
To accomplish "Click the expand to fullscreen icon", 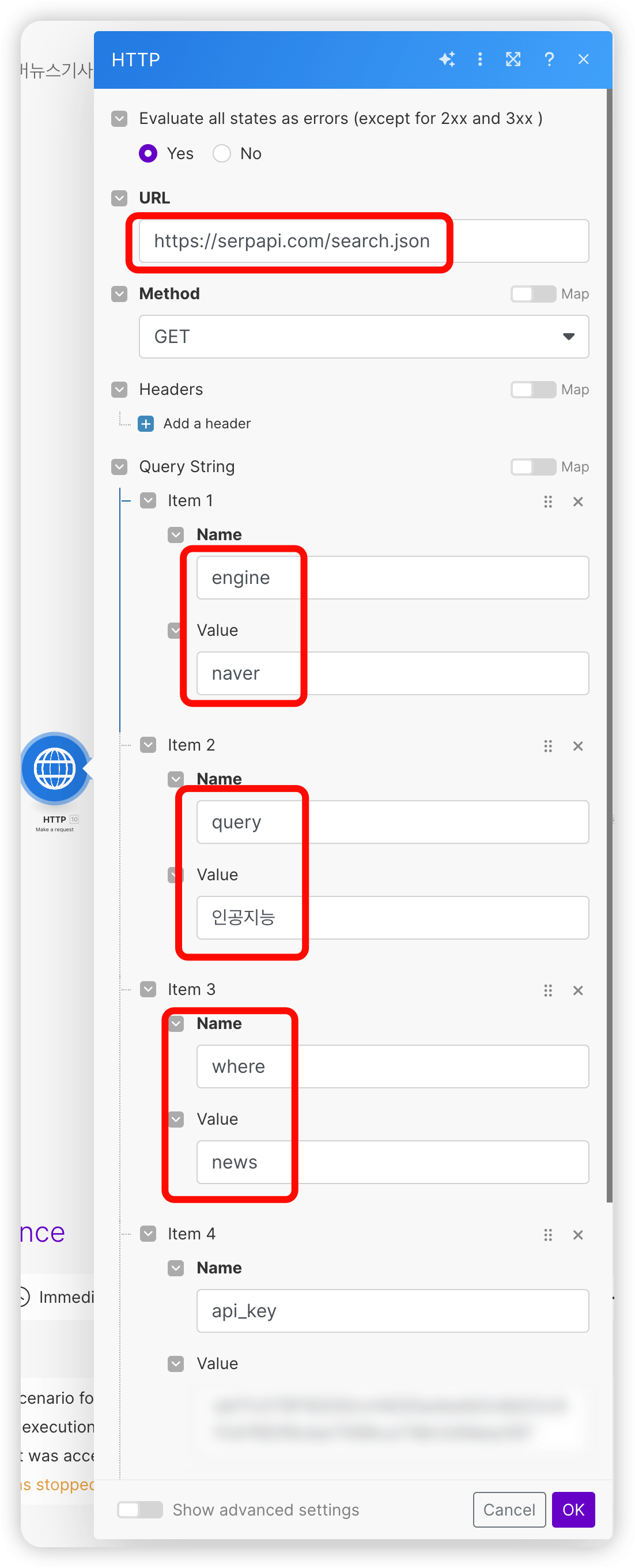I will [513, 59].
